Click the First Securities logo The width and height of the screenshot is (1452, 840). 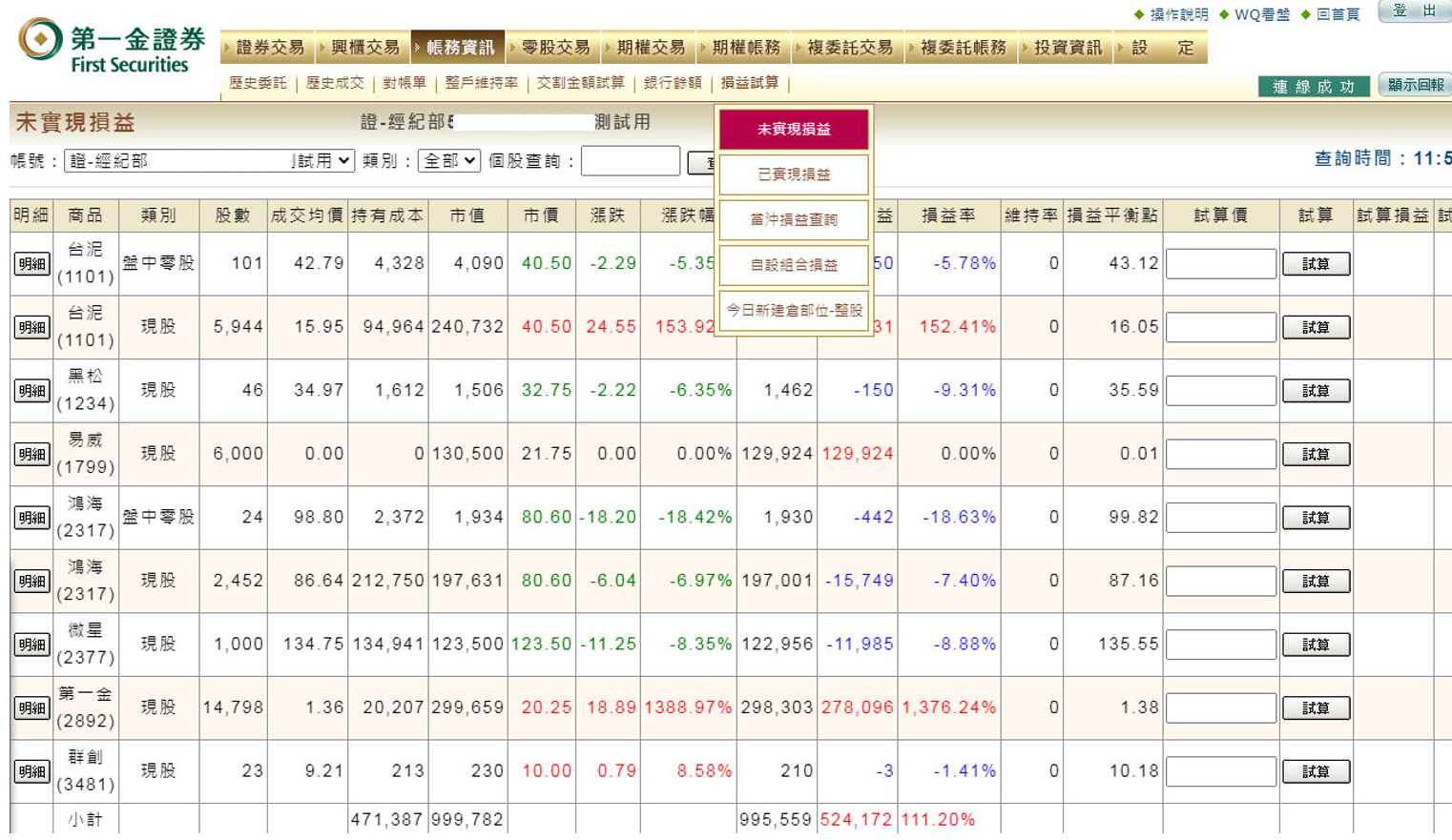pyautogui.click(x=112, y=47)
